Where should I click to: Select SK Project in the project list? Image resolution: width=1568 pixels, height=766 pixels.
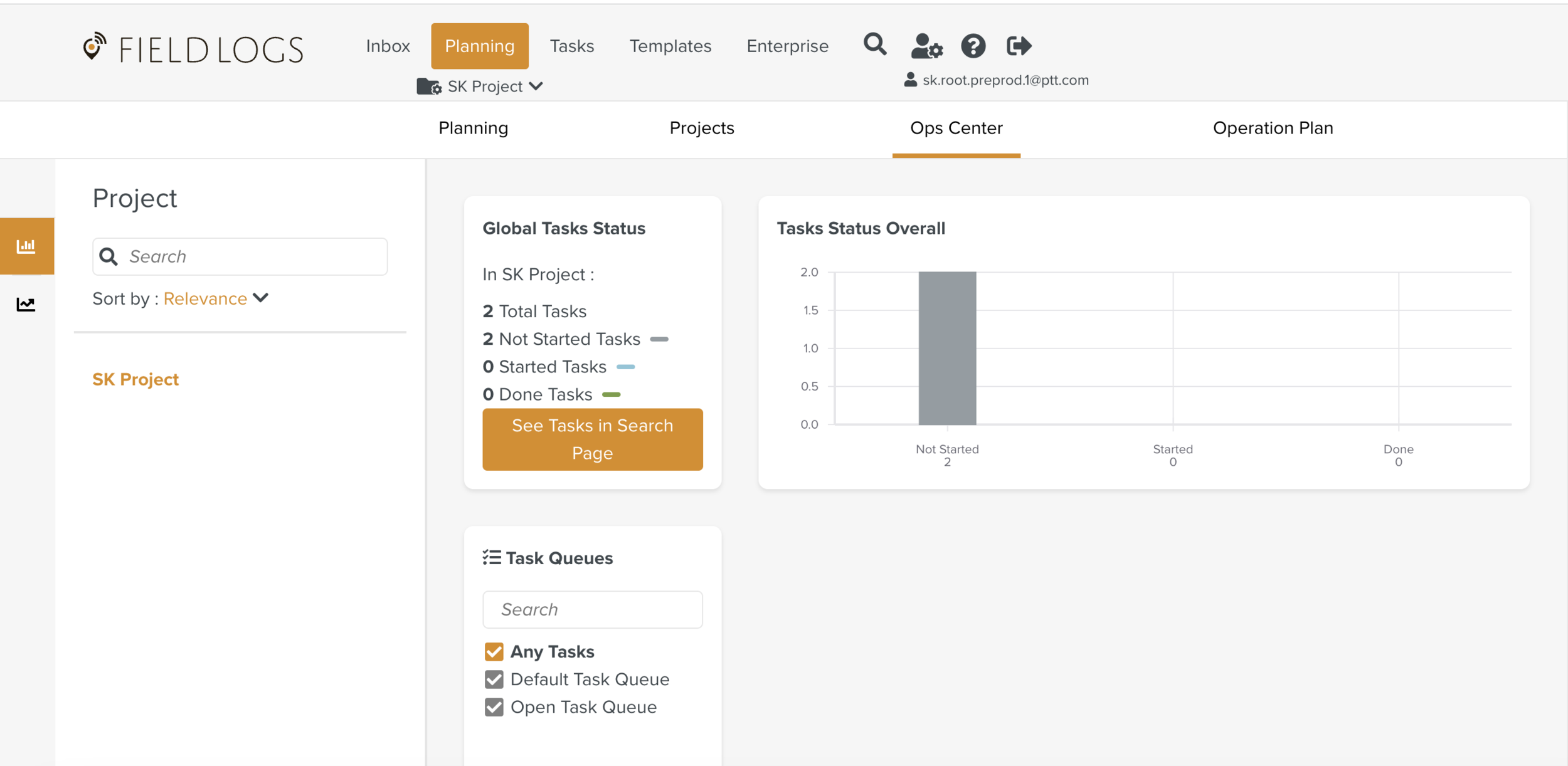[135, 379]
